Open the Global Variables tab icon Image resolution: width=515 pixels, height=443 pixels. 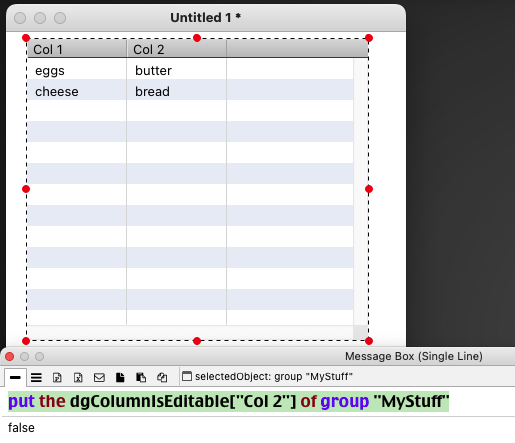coord(78,377)
